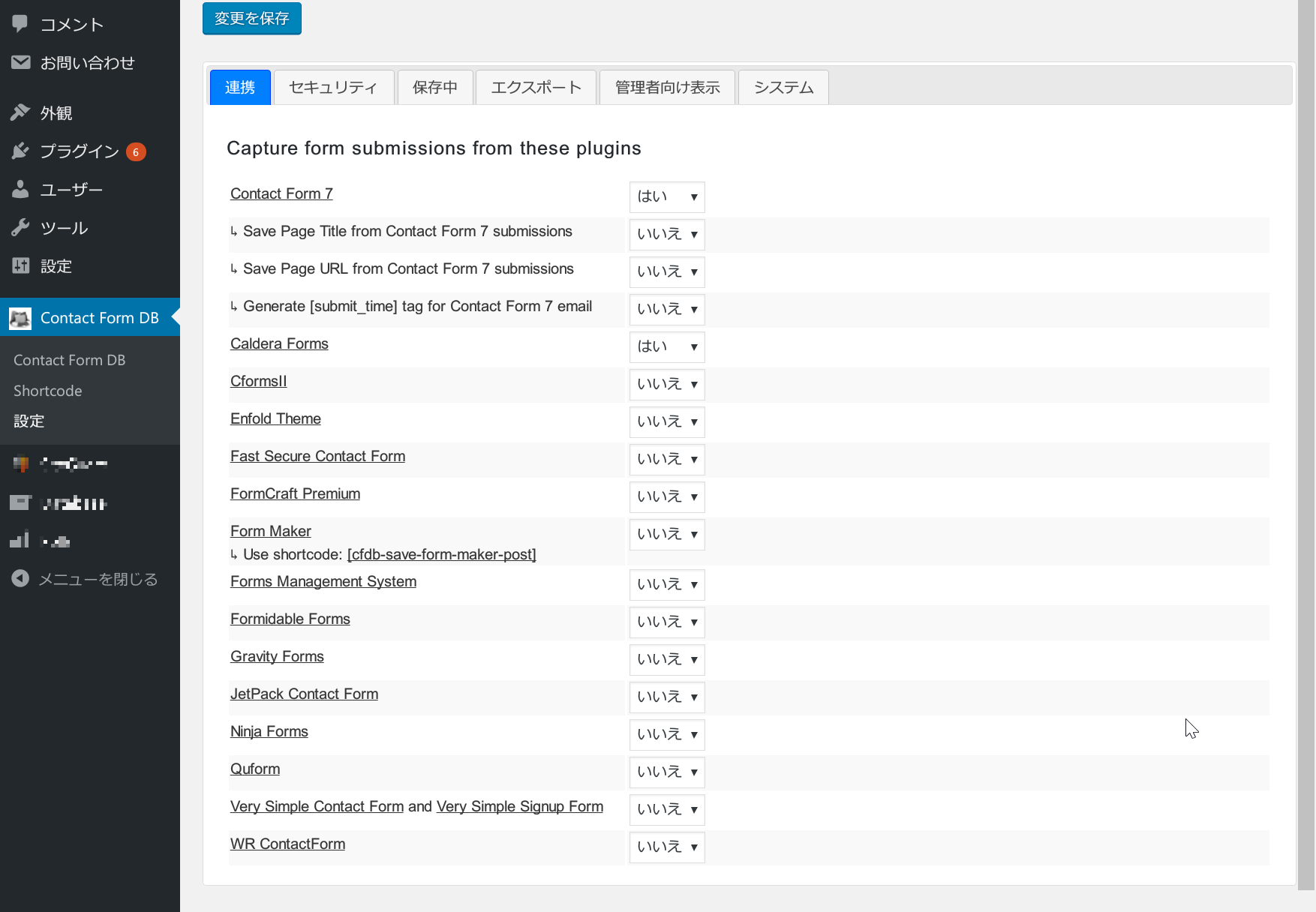Screen dimensions: 1316x912
Task: Click the 設定 sliders icon in sidebar
Action: (20, 265)
